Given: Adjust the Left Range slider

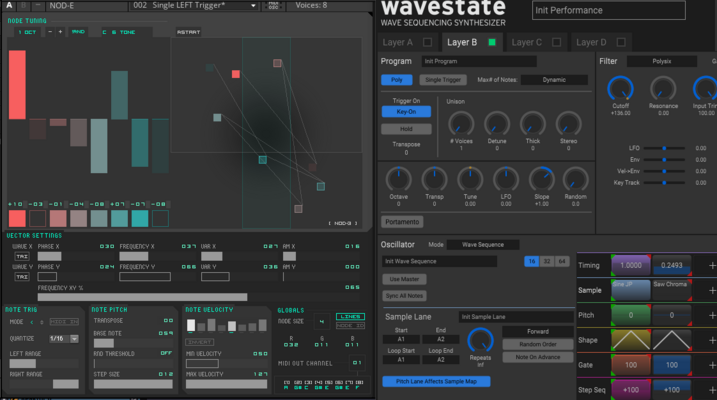Looking at the screenshot, I should coord(44,363).
